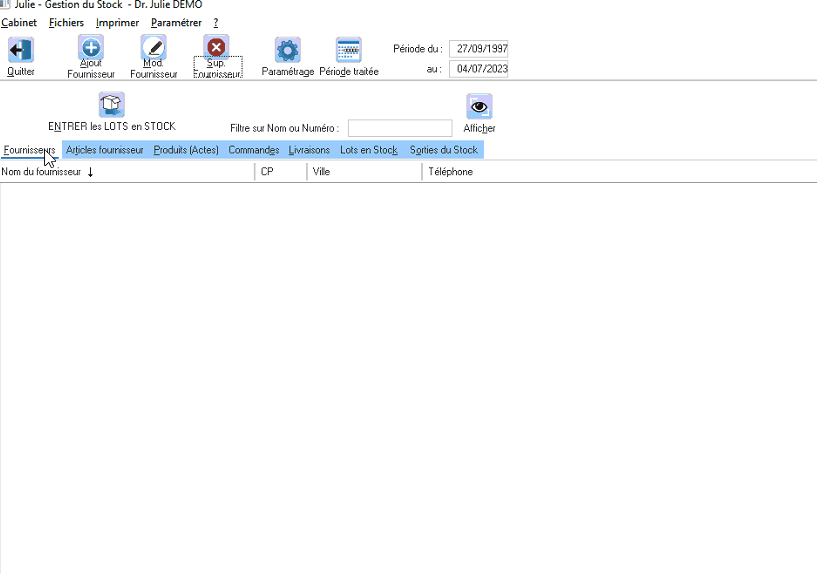
Task: Click the Période traitée calendar icon
Action: click(x=349, y=50)
